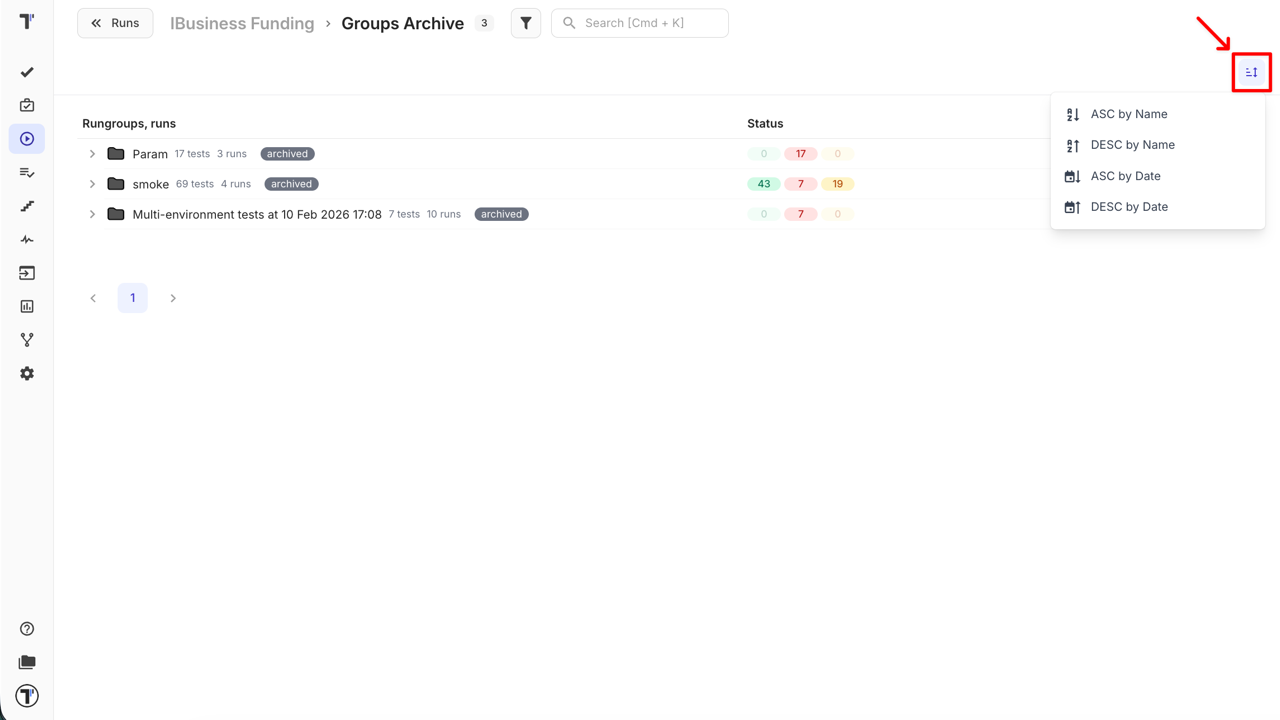Viewport: 1280px width, 720px height.
Task: Click the Pulse activity icon in sidebar
Action: pos(27,240)
